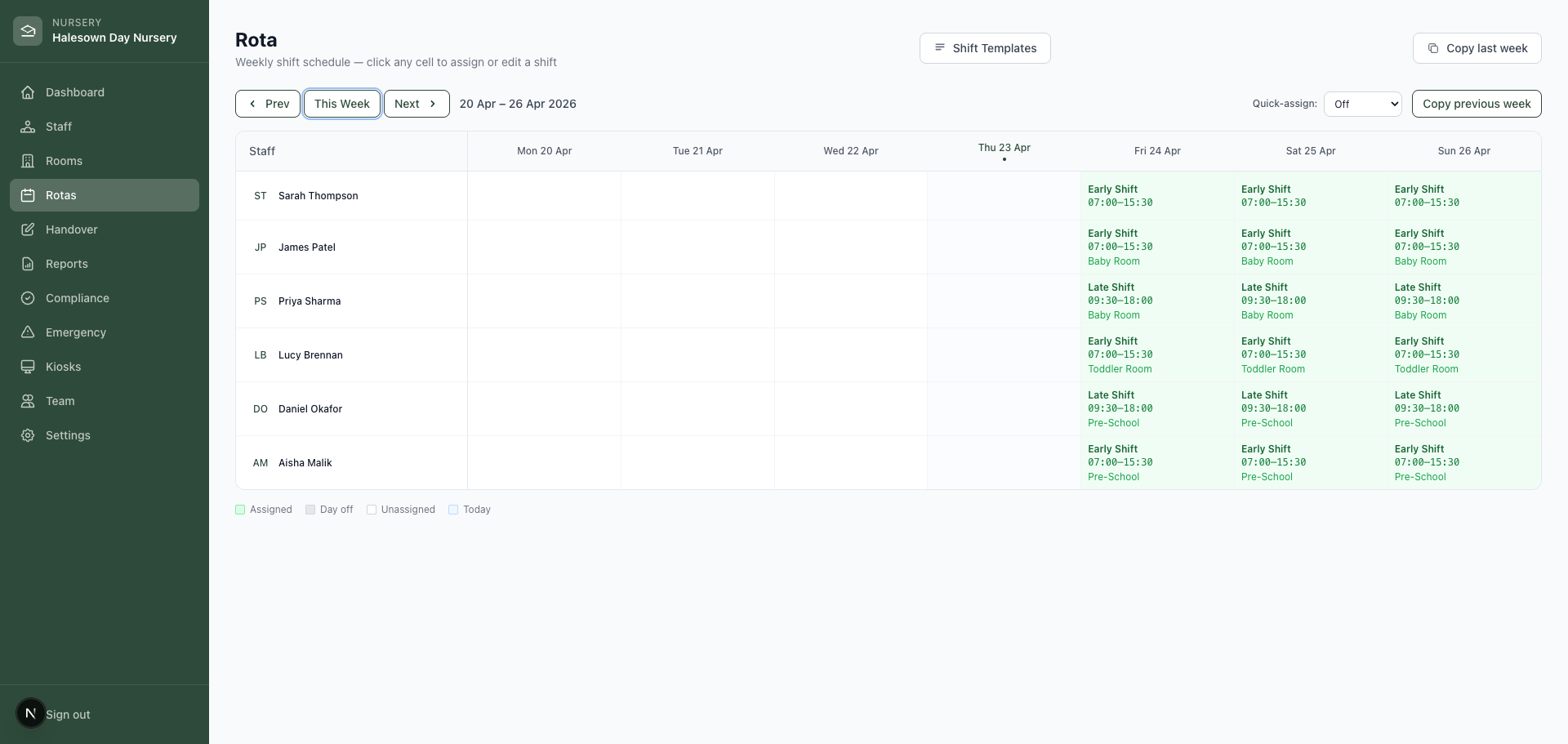Go to the Prev week
The image size is (1568, 744).
268,104
